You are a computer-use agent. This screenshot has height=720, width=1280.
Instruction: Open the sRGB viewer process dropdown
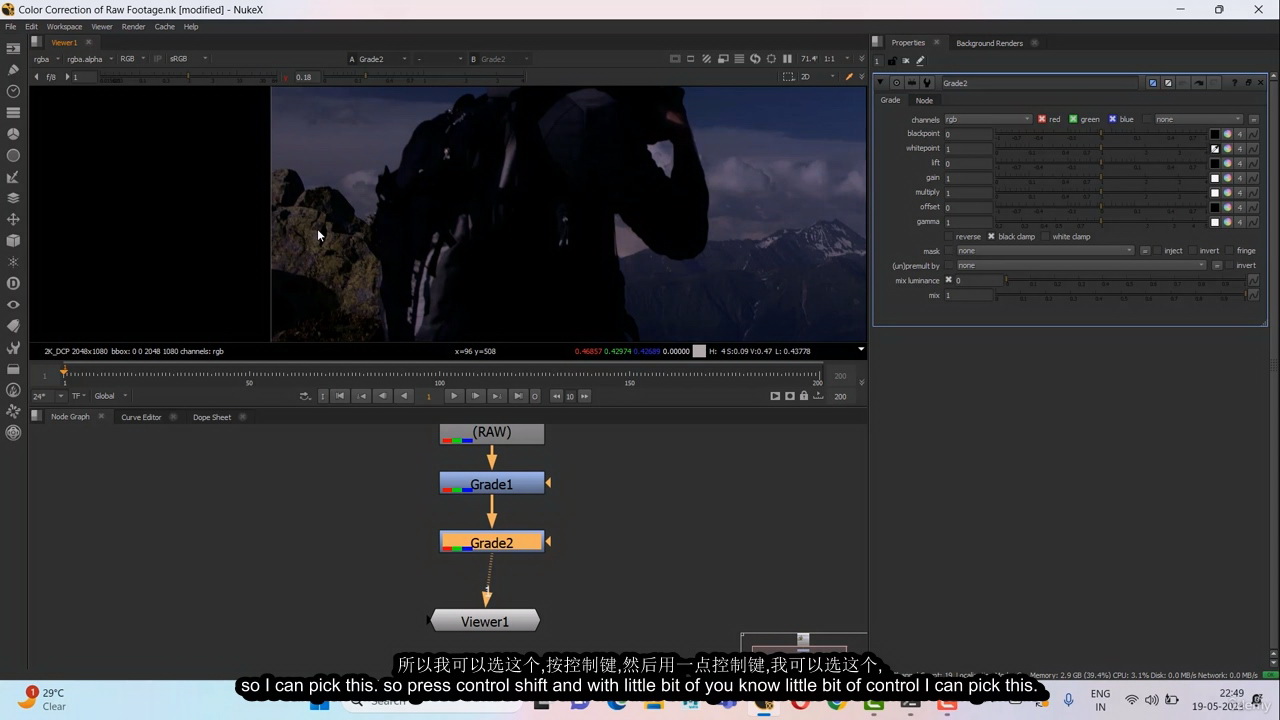point(188,59)
